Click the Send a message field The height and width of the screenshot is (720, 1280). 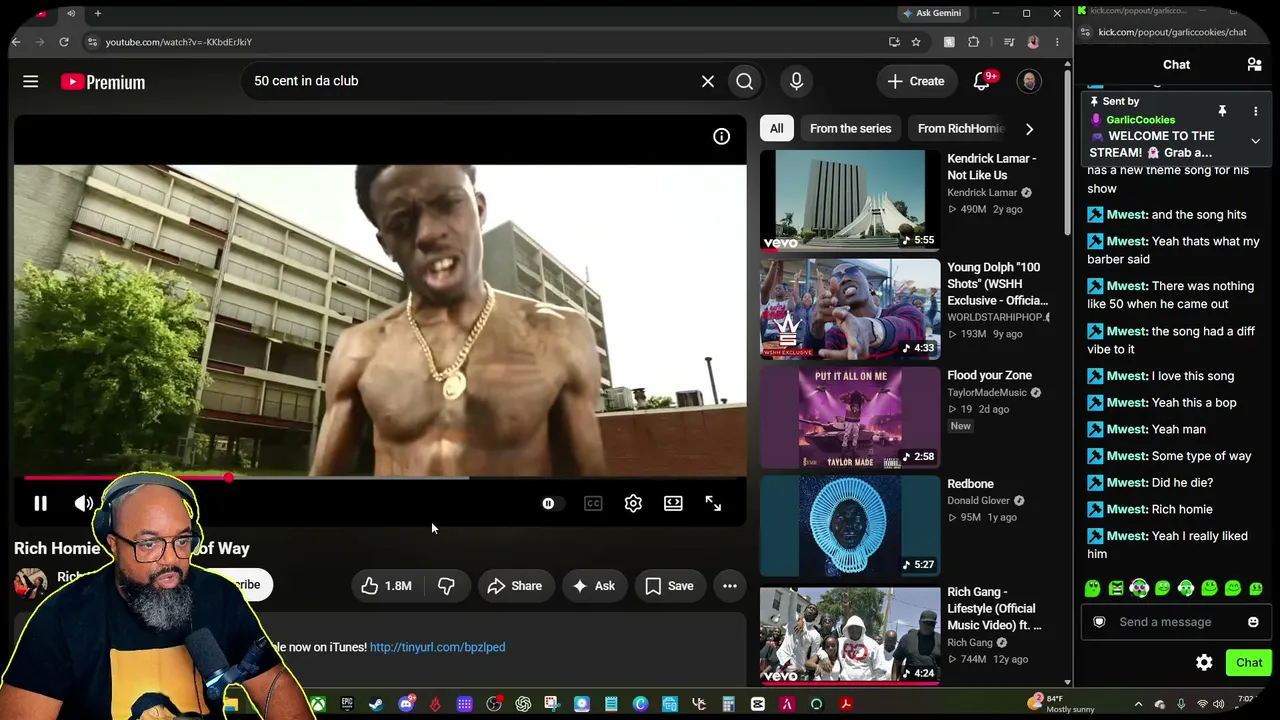[x=1176, y=622]
